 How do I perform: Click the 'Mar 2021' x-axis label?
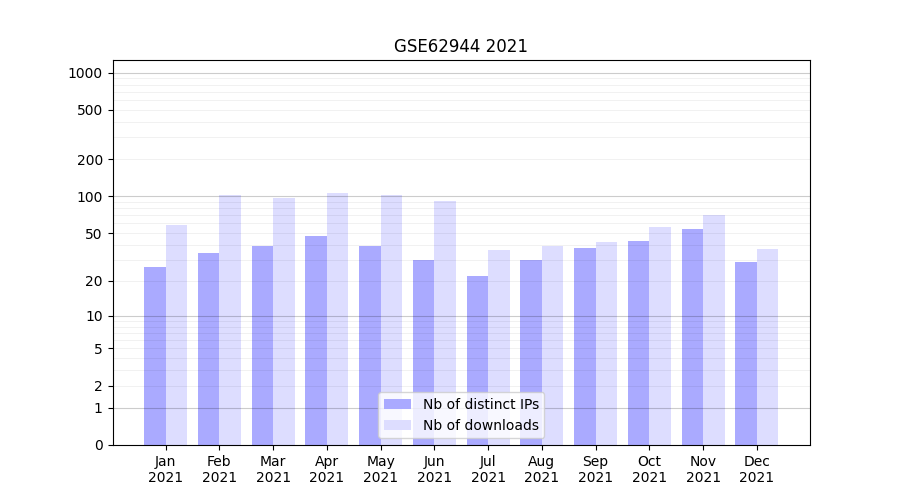click(273, 469)
